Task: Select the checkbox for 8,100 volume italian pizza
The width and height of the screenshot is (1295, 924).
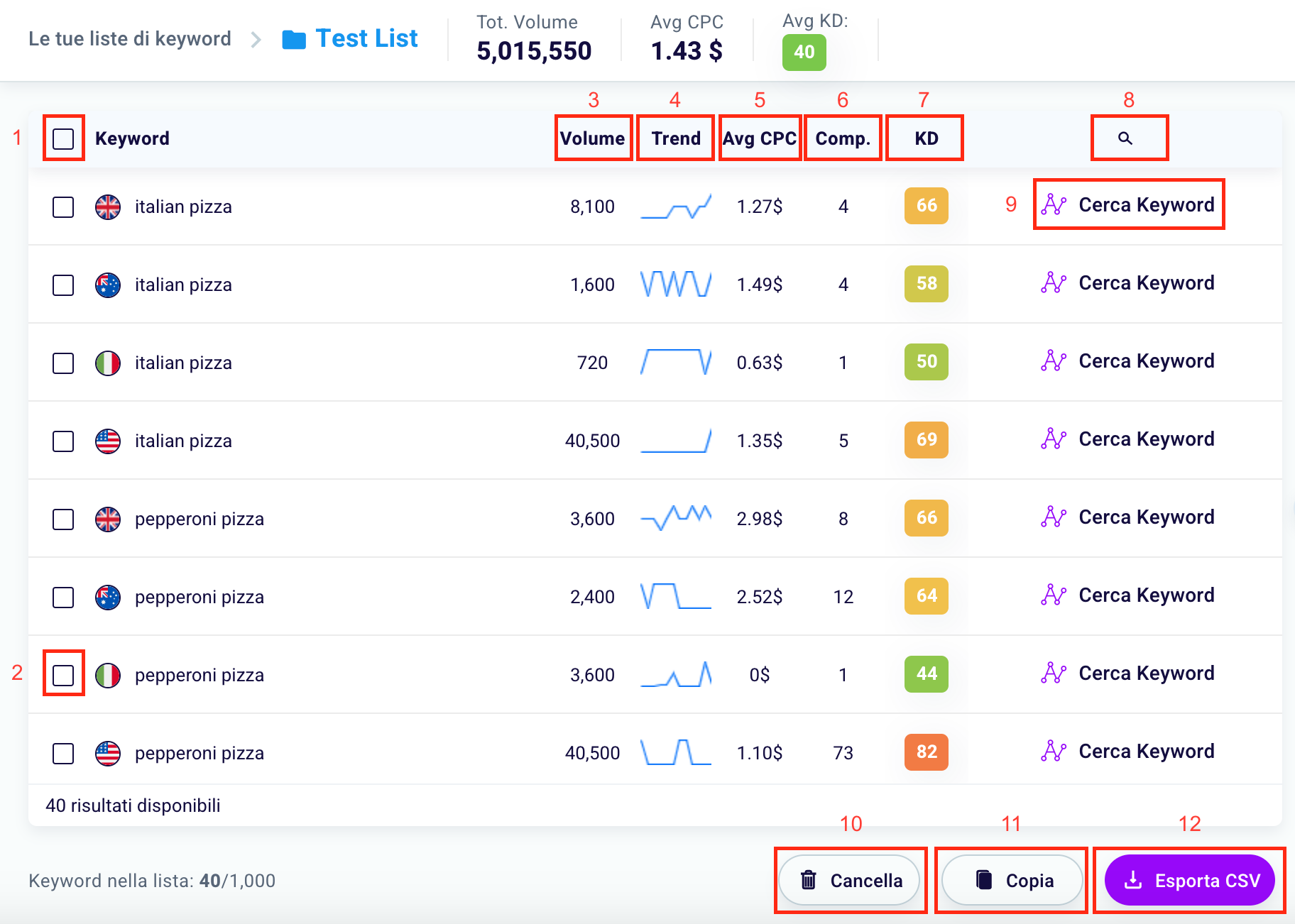Action: [63, 207]
